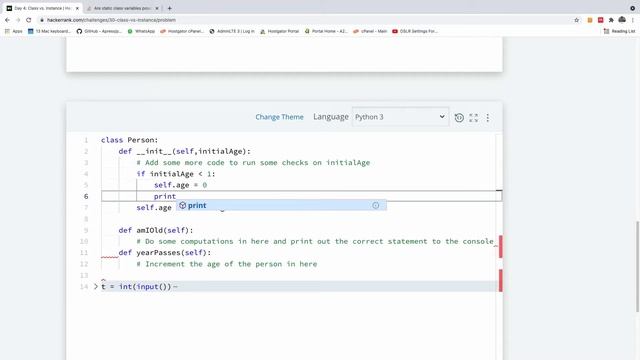Click the Change Theme link
The height and width of the screenshot is (360, 640).
(280, 117)
